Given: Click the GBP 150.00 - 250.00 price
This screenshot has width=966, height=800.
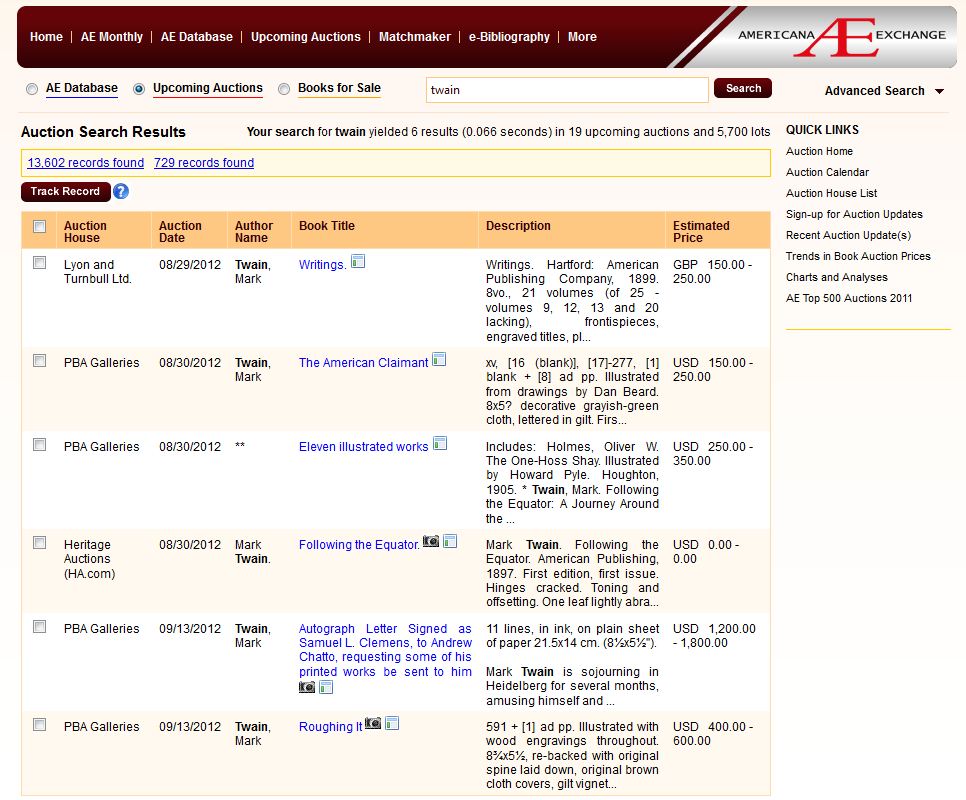Looking at the screenshot, I should pos(712,272).
